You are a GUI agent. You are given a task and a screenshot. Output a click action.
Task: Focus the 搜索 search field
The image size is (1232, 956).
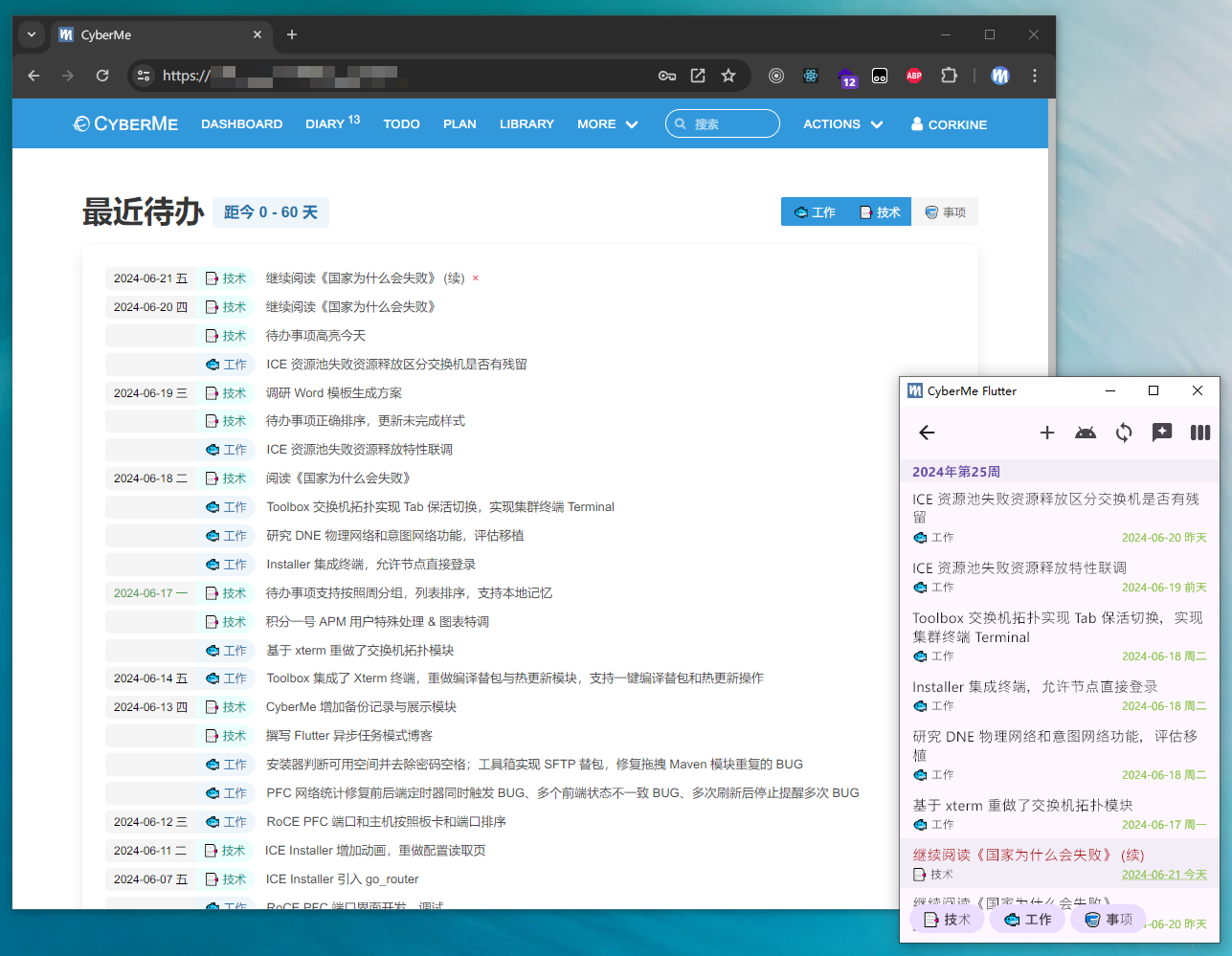(723, 123)
